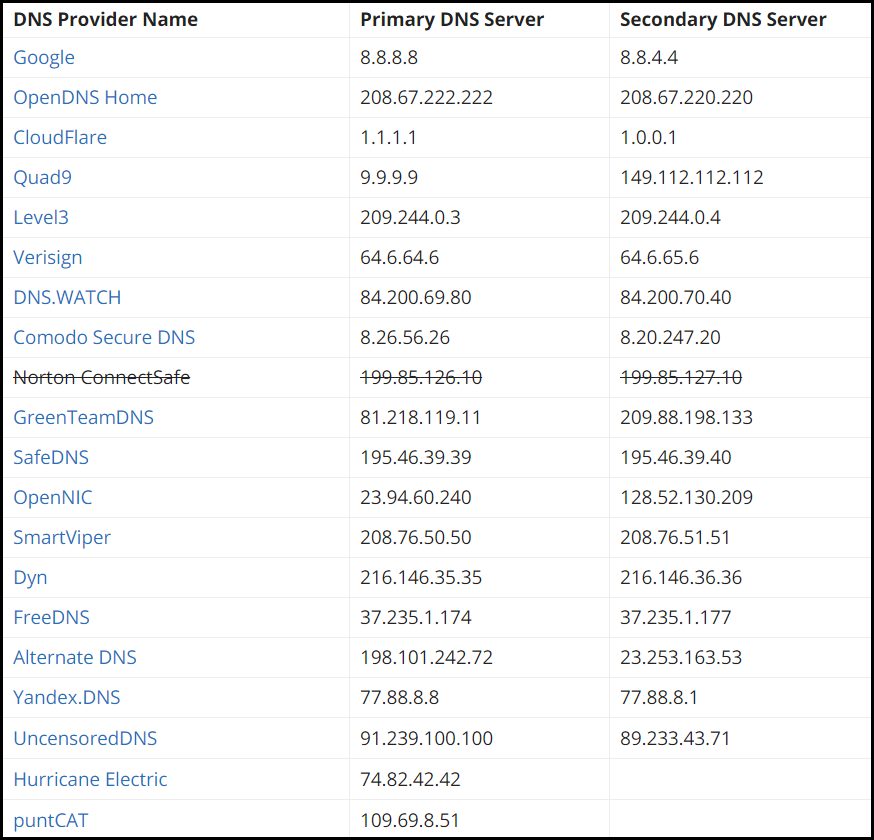Open the puntCAT provider link
874x840 pixels.
pyautogui.click(x=51, y=821)
